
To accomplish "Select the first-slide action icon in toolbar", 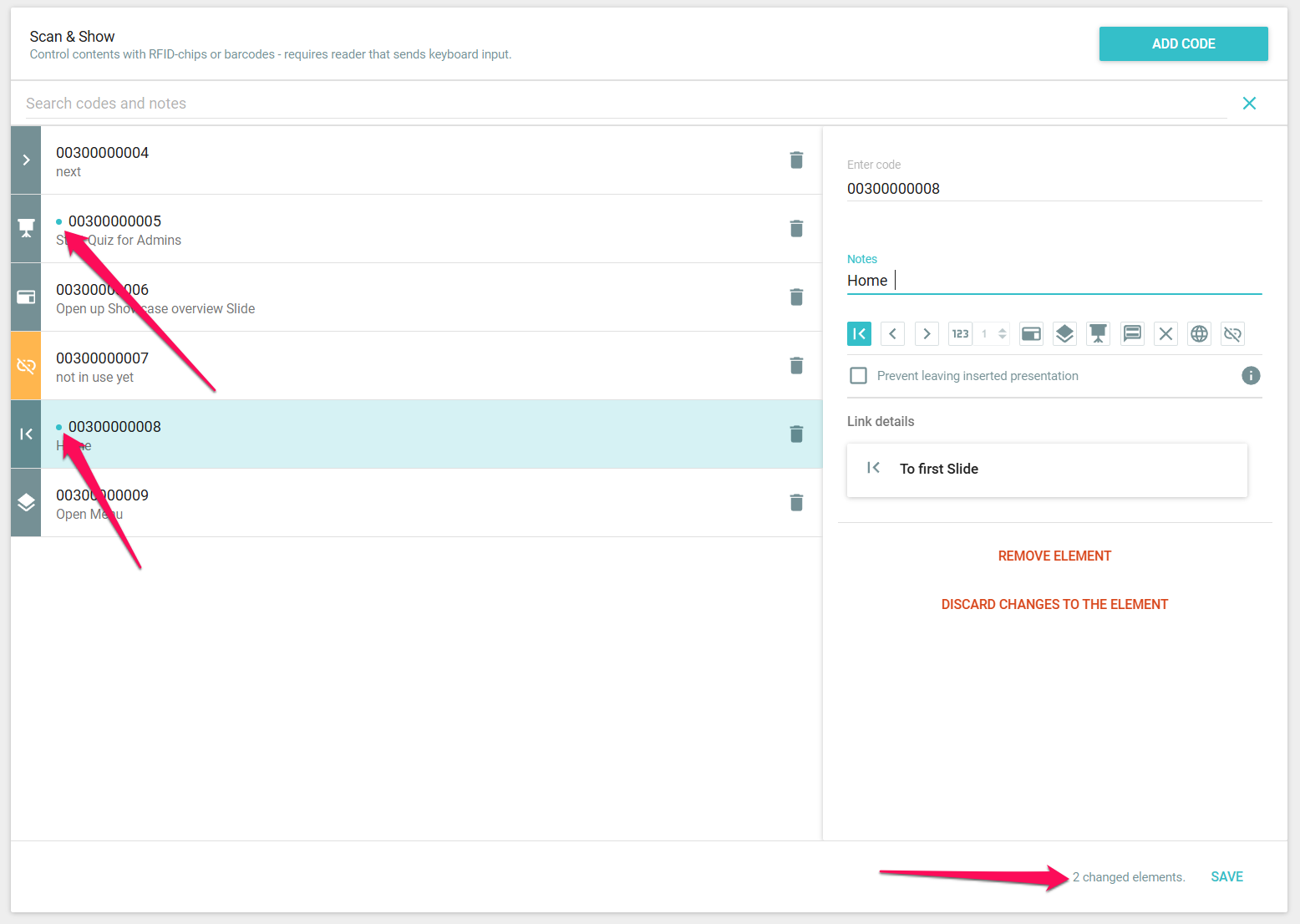I will coord(859,334).
